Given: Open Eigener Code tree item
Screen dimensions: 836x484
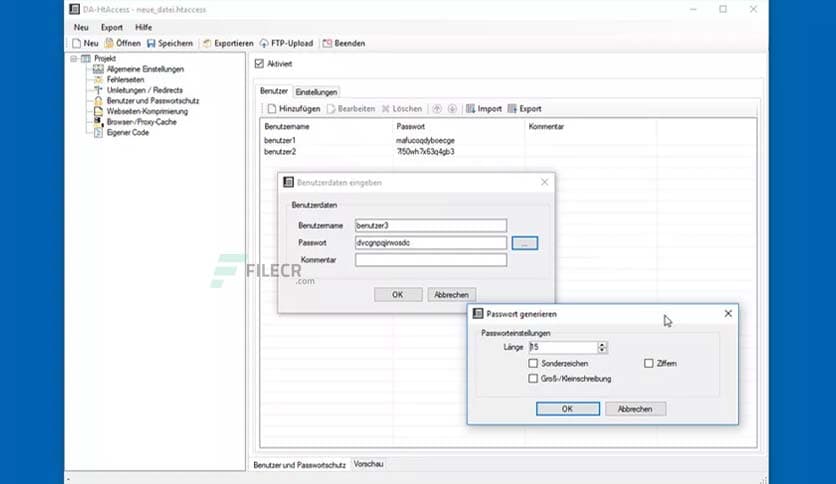Looking at the screenshot, I should coord(127,133).
